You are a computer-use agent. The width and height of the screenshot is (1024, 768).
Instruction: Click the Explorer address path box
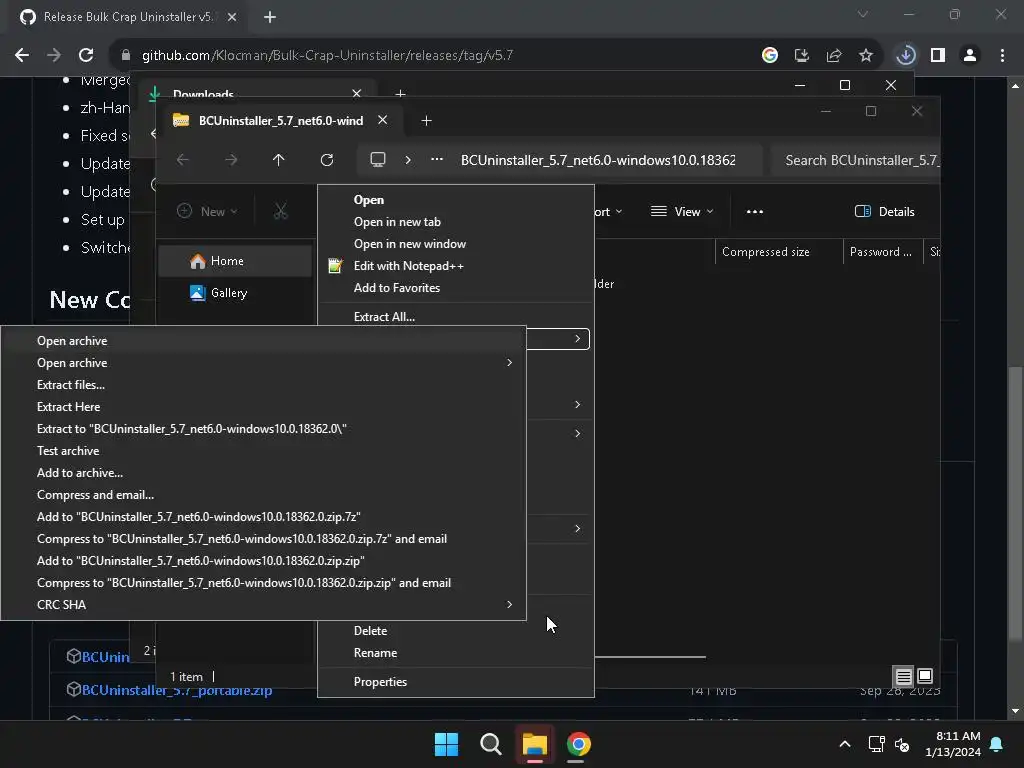coord(560,161)
